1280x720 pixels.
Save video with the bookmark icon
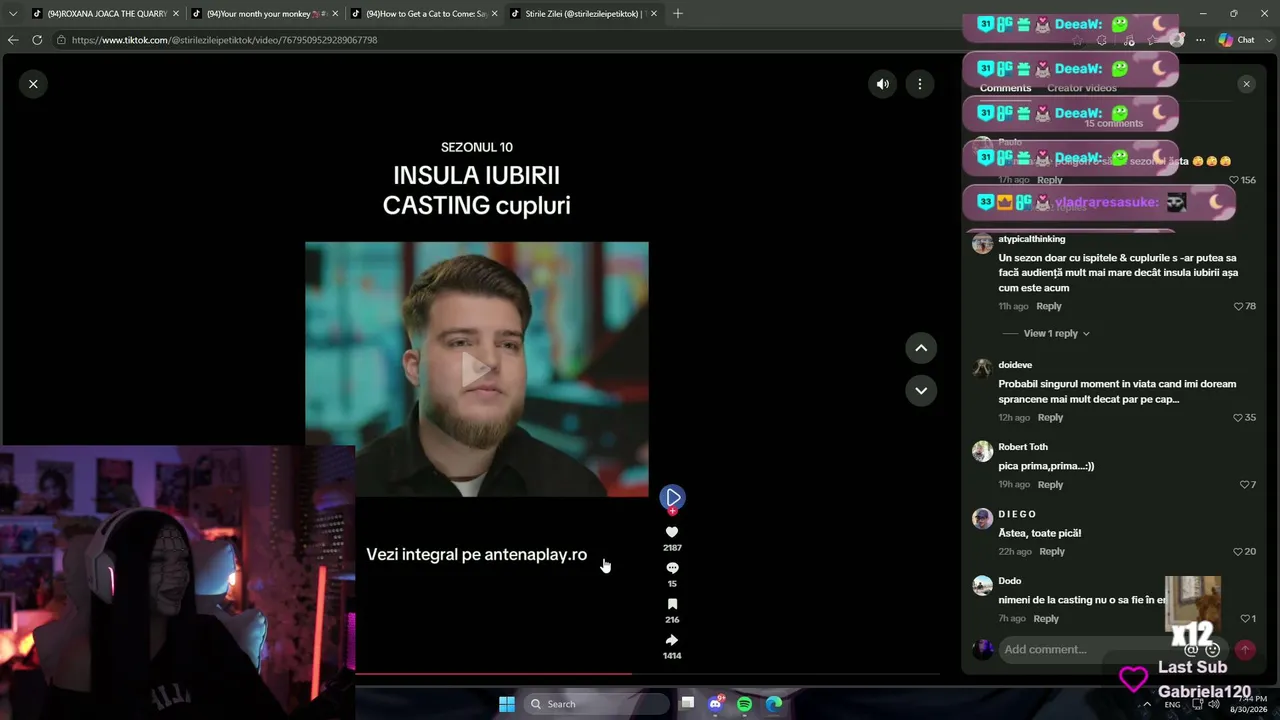pos(672,604)
